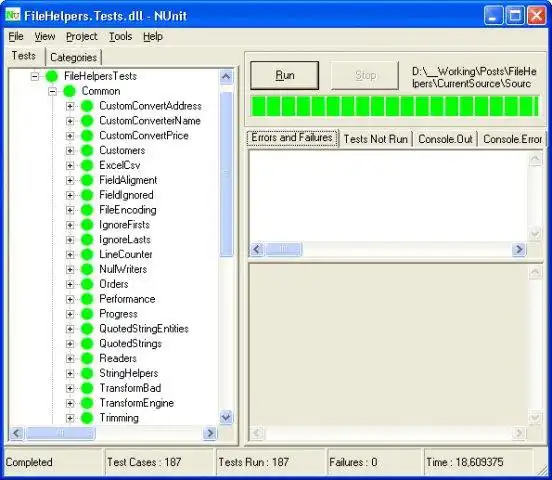552x480 pixels.
Task: Expand the Trimming node
Action: coord(70,418)
